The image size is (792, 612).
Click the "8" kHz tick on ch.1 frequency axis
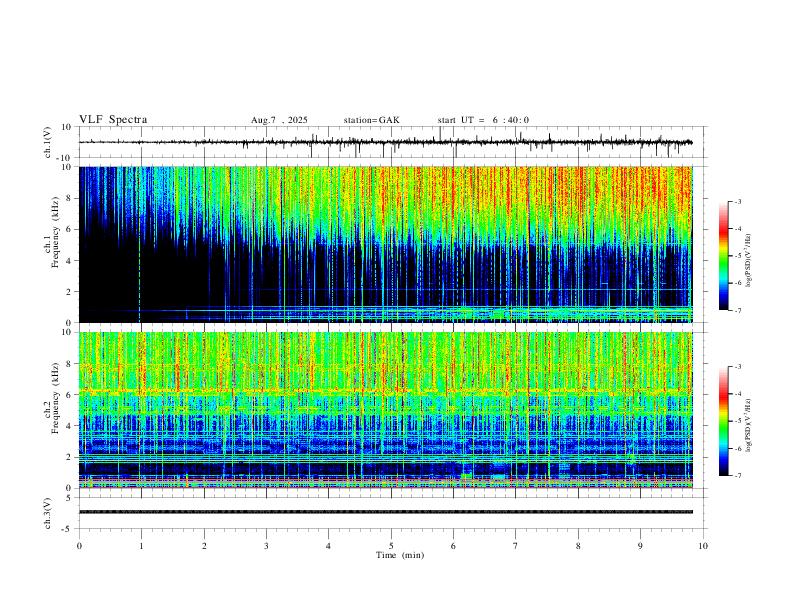[x=70, y=198]
